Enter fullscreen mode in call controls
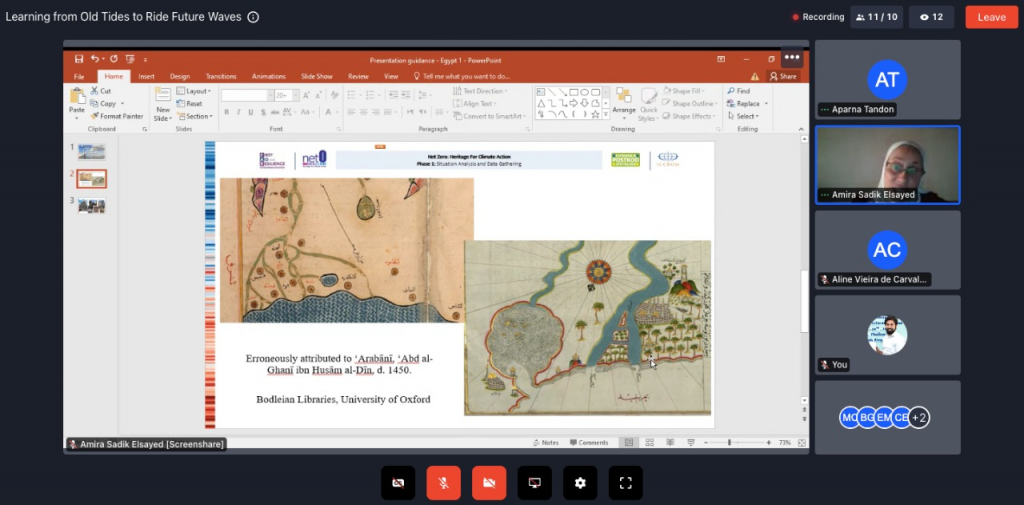Image resolution: width=1024 pixels, height=505 pixels. point(626,483)
